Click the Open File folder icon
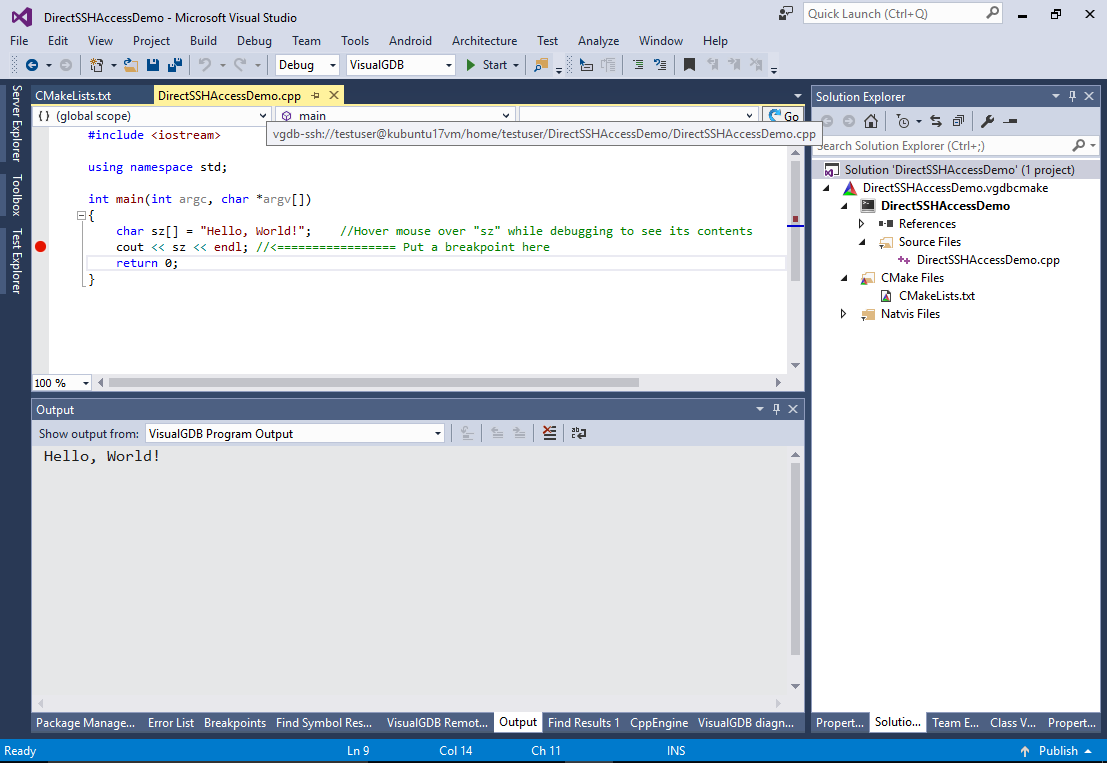Viewport: 1107px width, 763px height. 131,65
